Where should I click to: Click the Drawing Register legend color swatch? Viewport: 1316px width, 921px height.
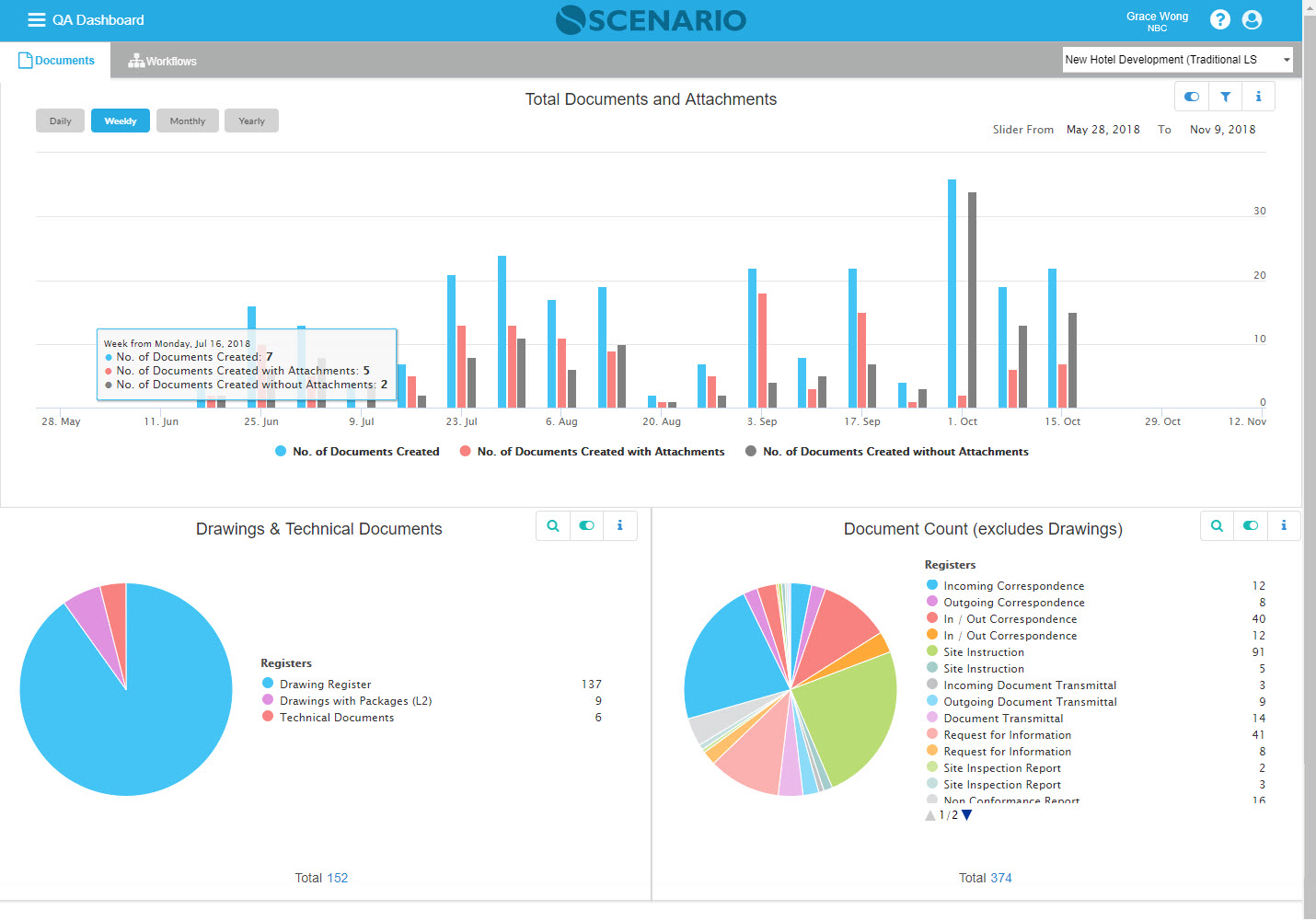268,684
